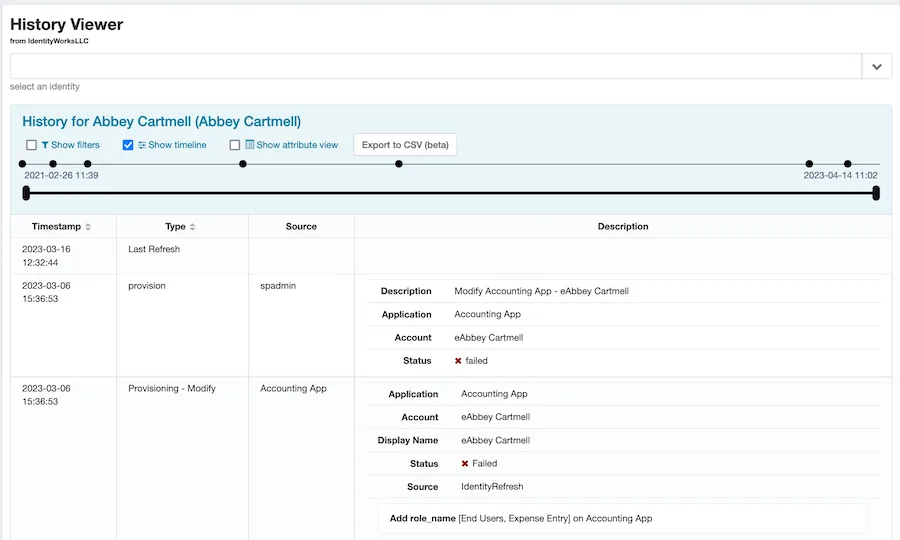Click the Show attribute view label link
Image resolution: width=900 pixels, height=540 pixels.
point(297,145)
